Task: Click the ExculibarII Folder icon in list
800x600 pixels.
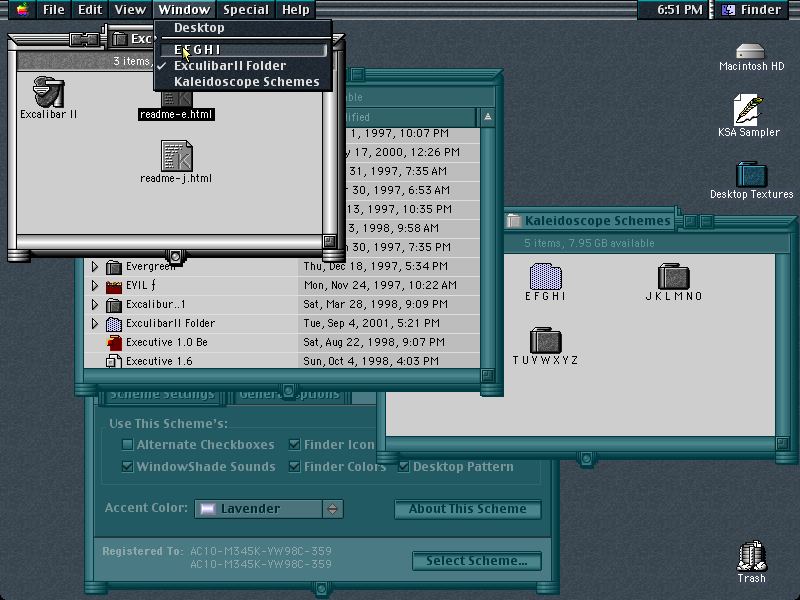Action: tap(114, 323)
